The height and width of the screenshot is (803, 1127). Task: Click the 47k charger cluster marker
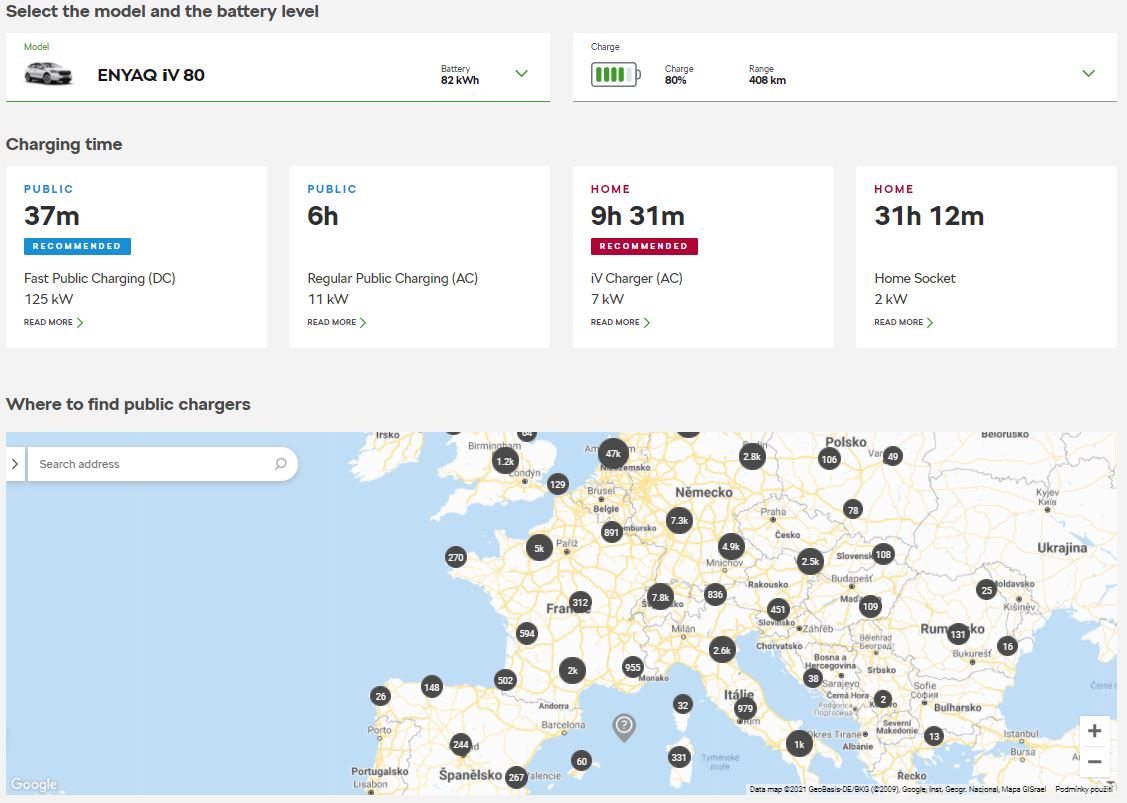pos(613,454)
